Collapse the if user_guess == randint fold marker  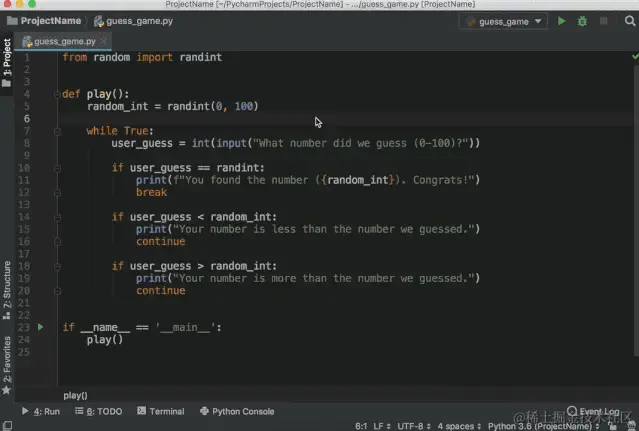coord(57,168)
